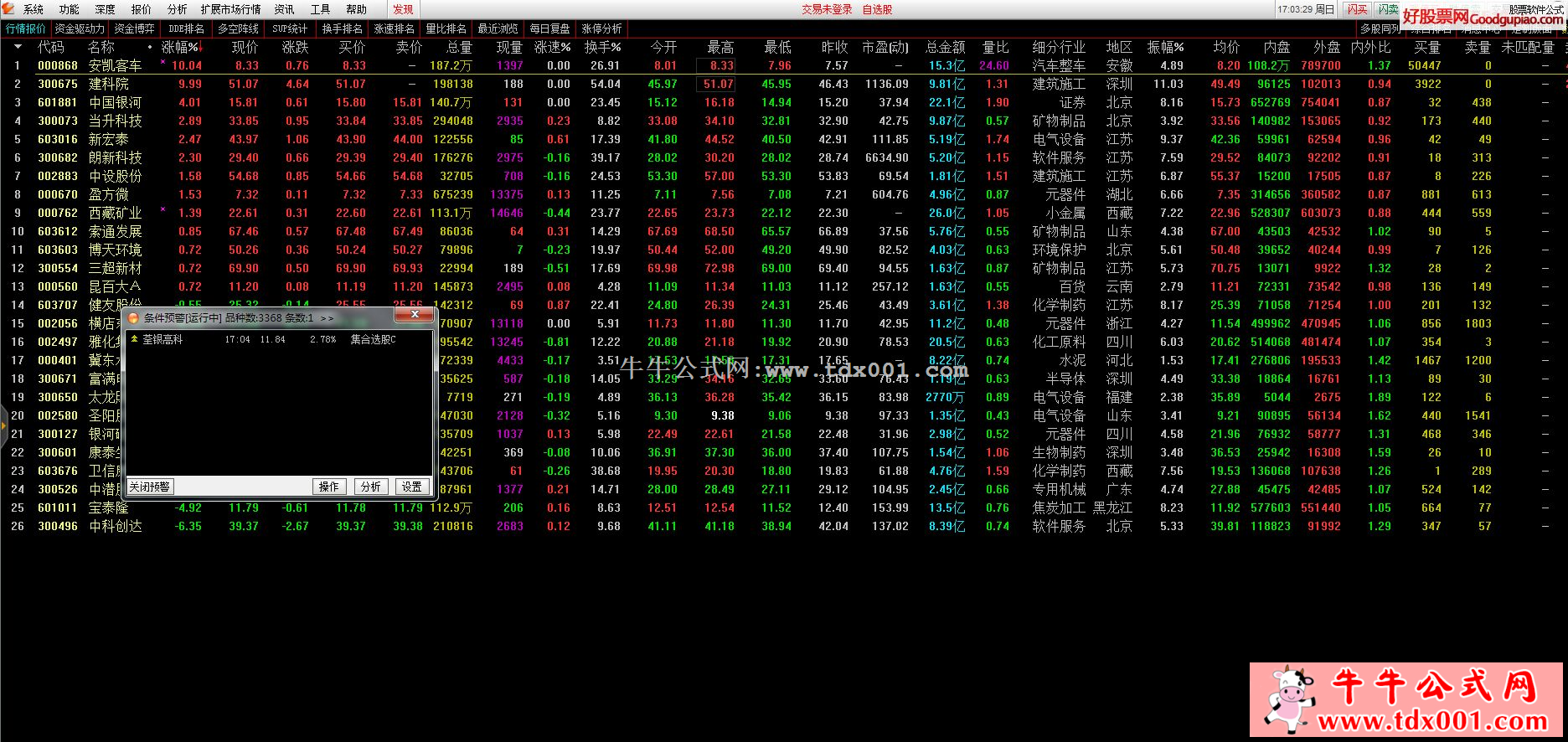Click the yellow alert arrow icon beside 荃银高科

pyautogui.click(x=134, y=339)
